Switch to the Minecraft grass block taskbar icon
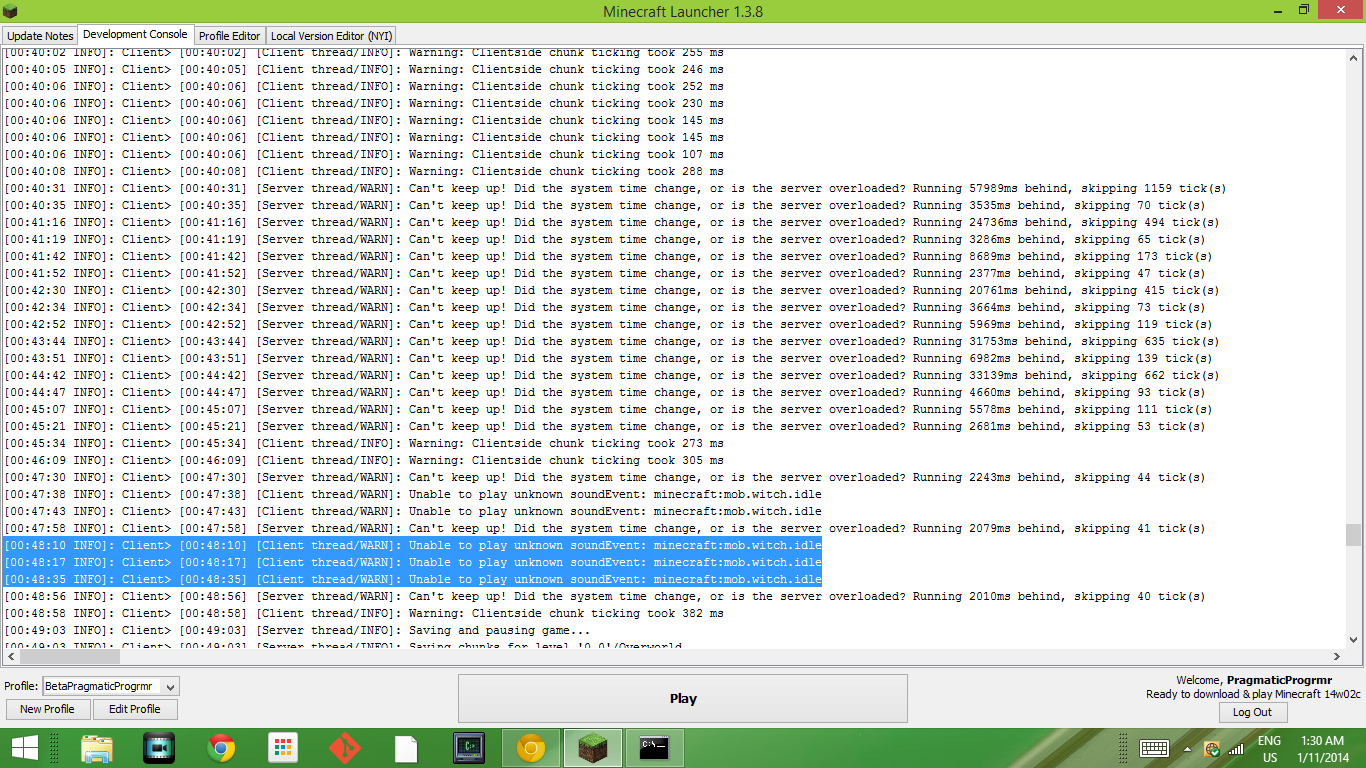The width and height of the screenshot is (1366, 768). (x=593, y=748)
